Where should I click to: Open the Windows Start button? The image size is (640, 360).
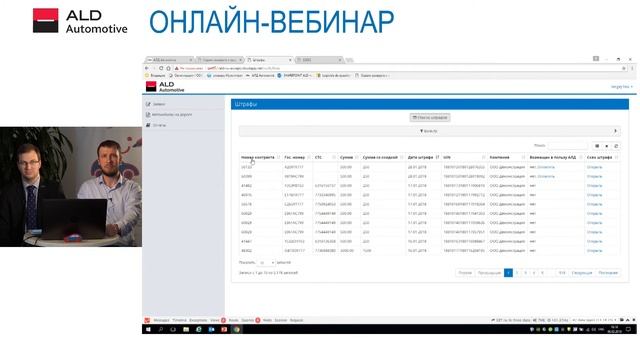[148, 329]
